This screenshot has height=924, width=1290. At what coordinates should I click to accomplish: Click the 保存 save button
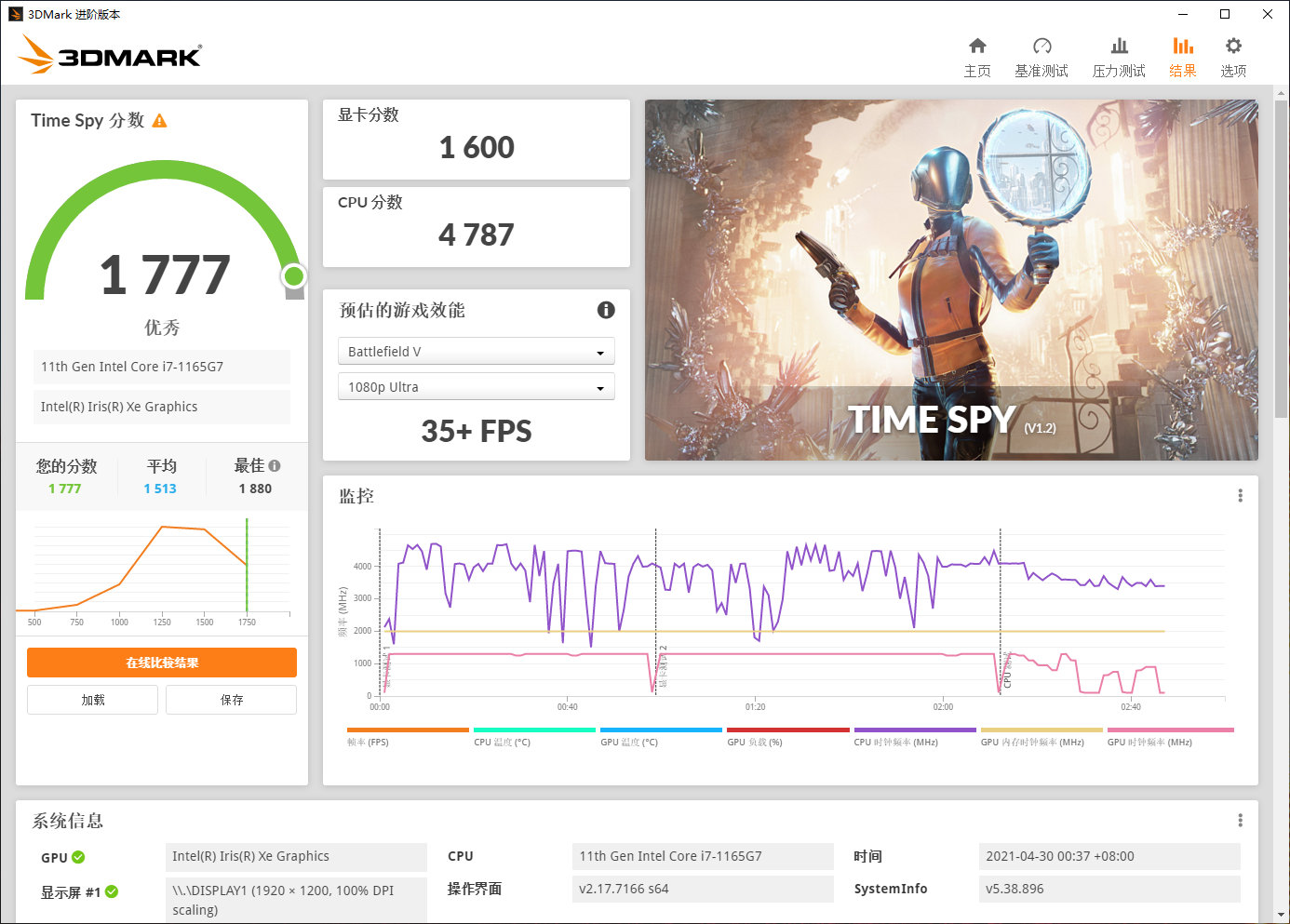click(231, 699)
